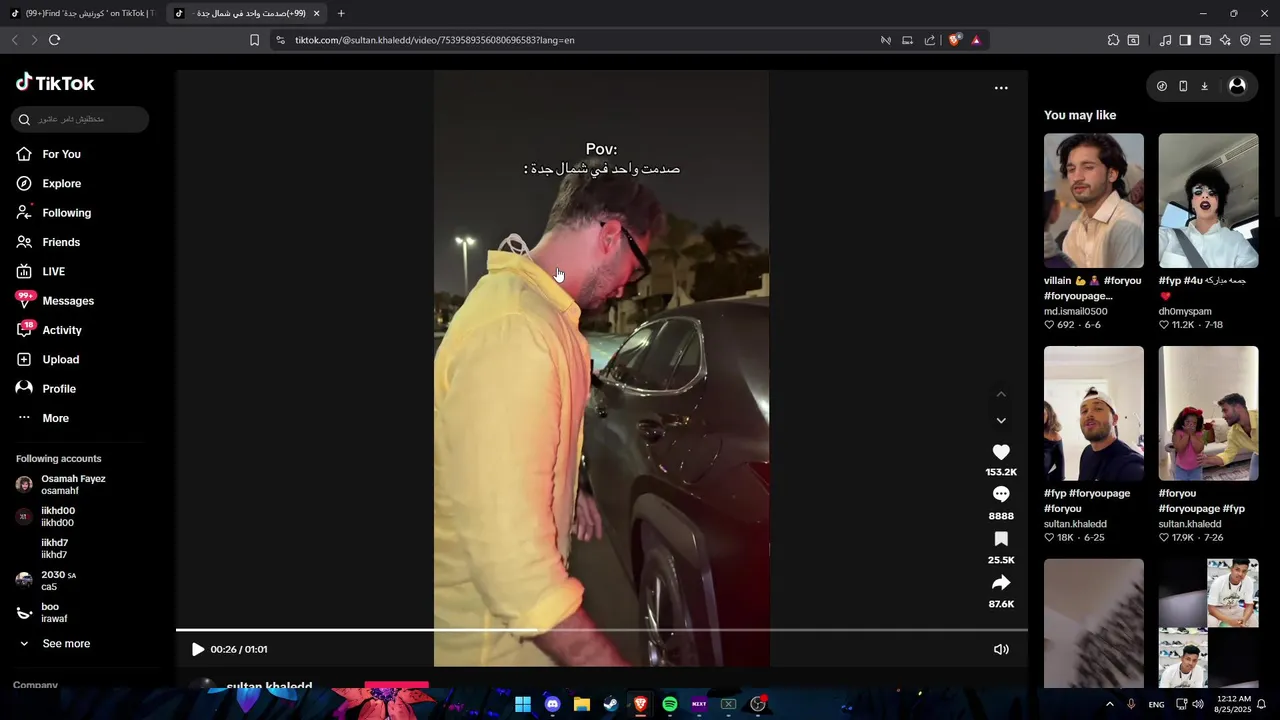Open the profile avatar menu in header
This screenshot has height=720, width=1280.
click(x=1237, y=86)
